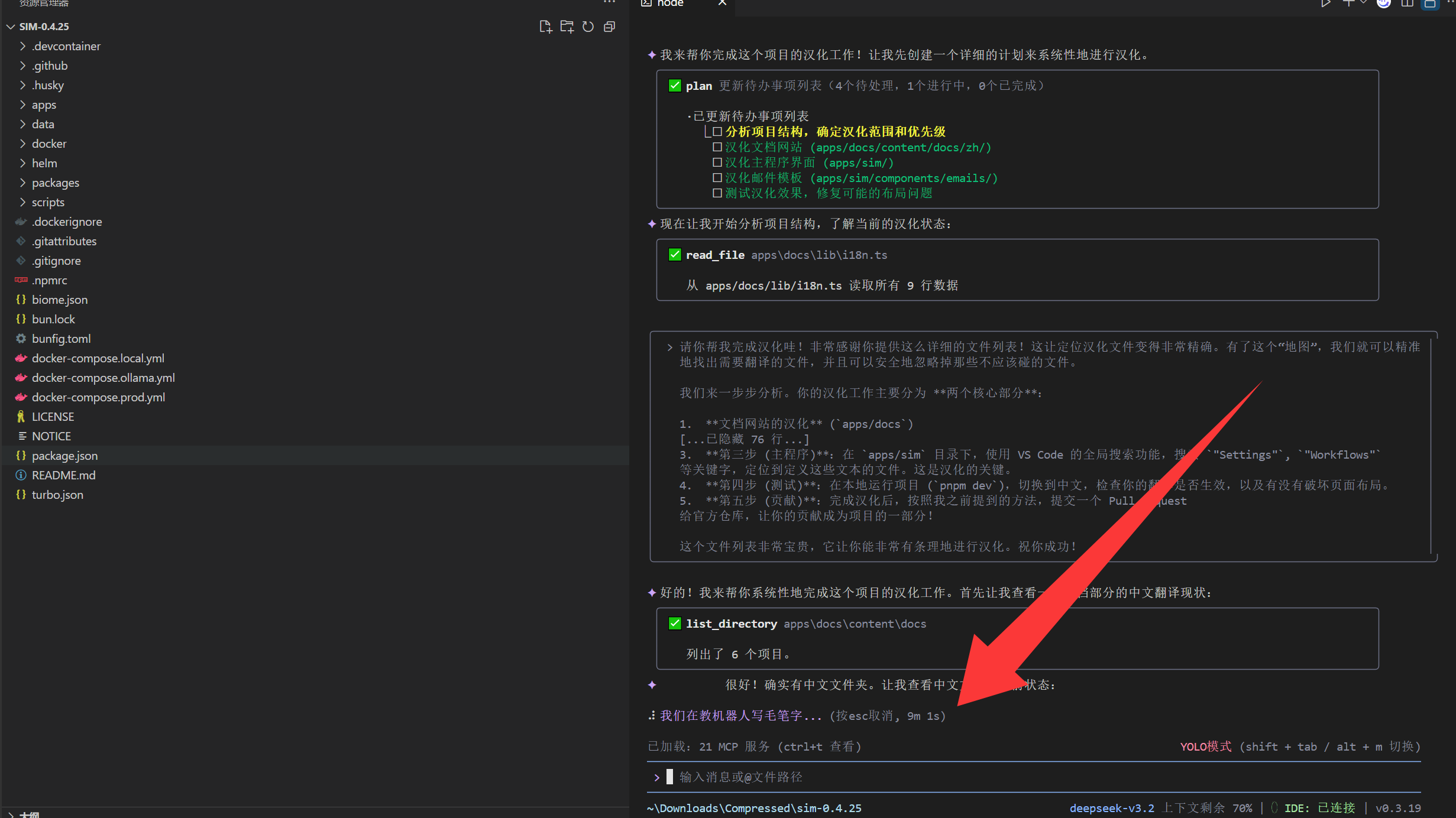Click the smiley face extension icon
Image resolution: width=1456 pixels, height=818 pixels.
click(x=1383, y=4)
